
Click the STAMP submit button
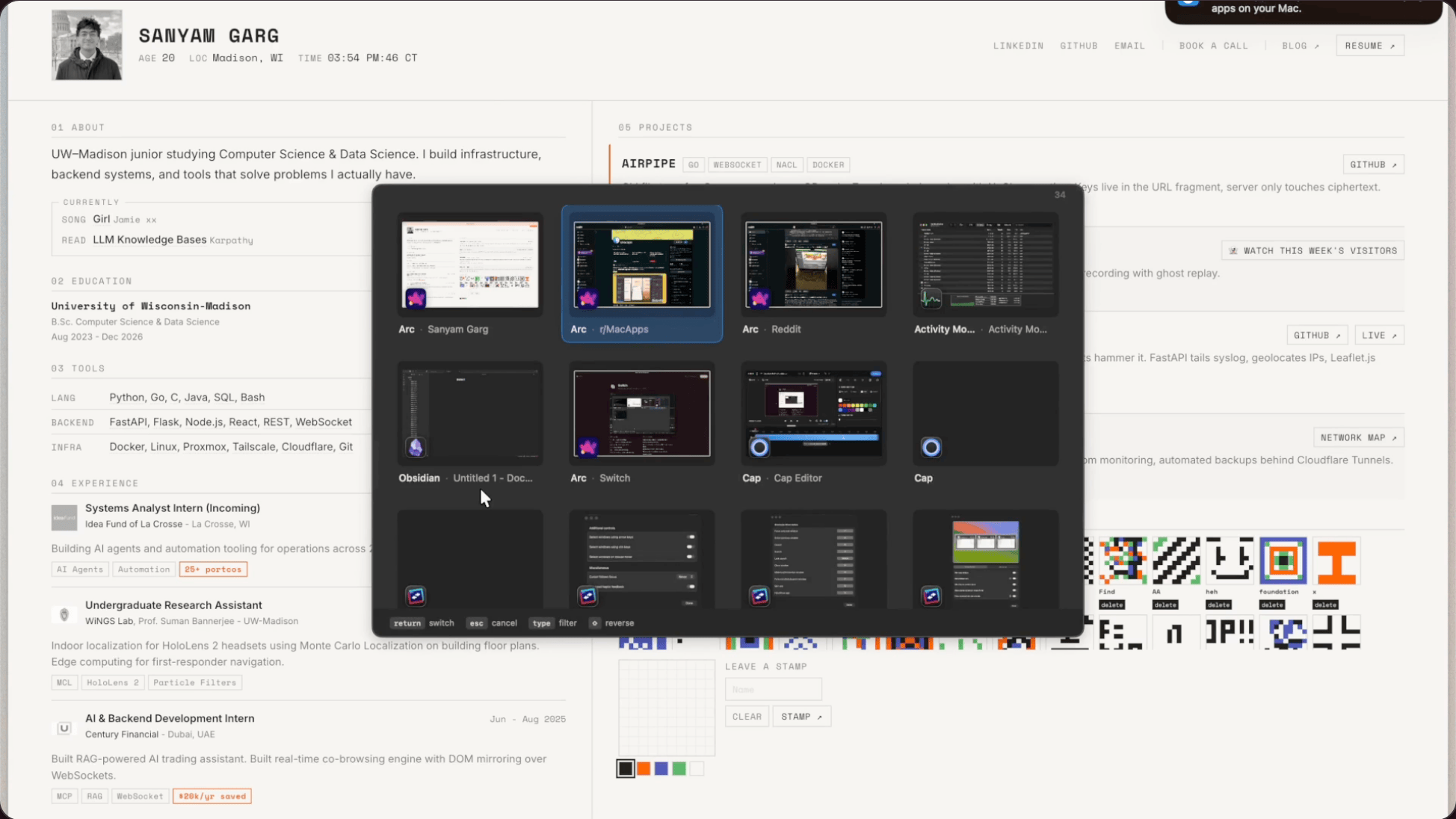tap(801, 717)
